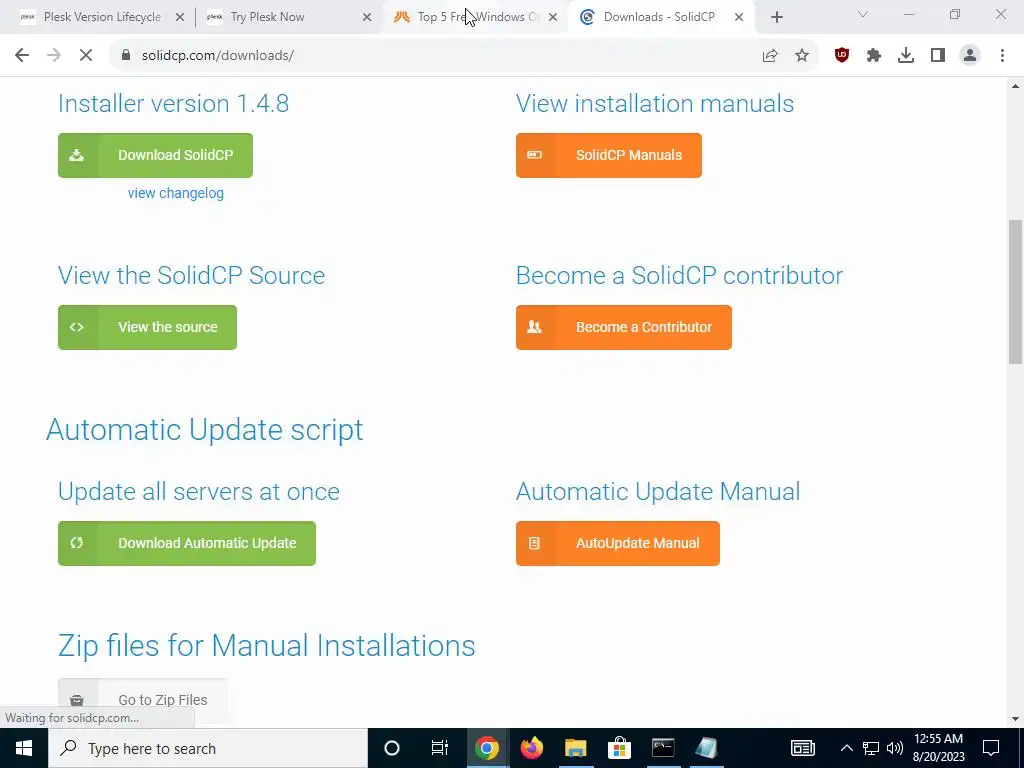Close the Top 5 Free Windows tab
This screenshot has width=1024, height=768.
(553, 18)
